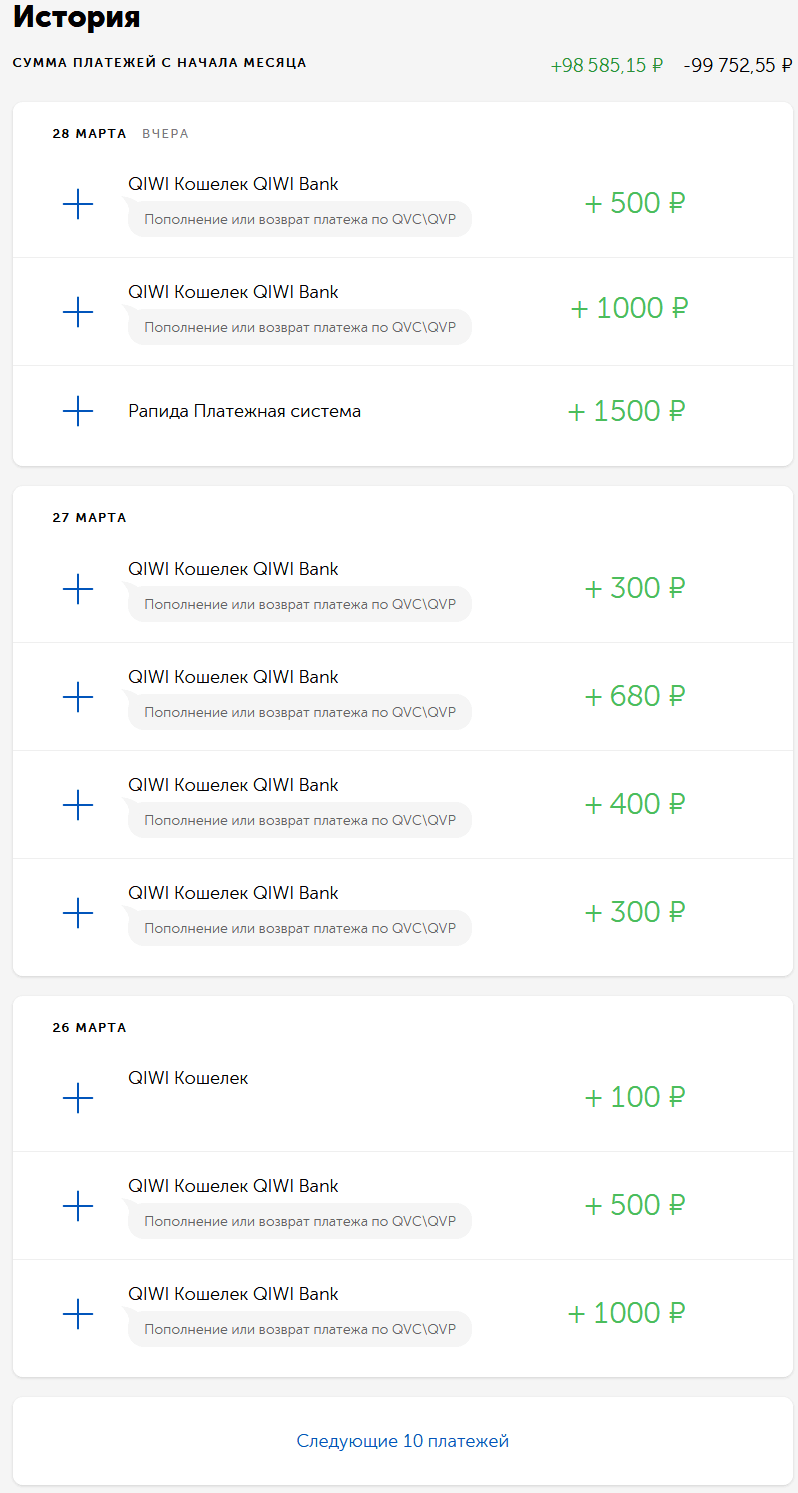Open the Рапида Платежная система entry title

[245, 411]
